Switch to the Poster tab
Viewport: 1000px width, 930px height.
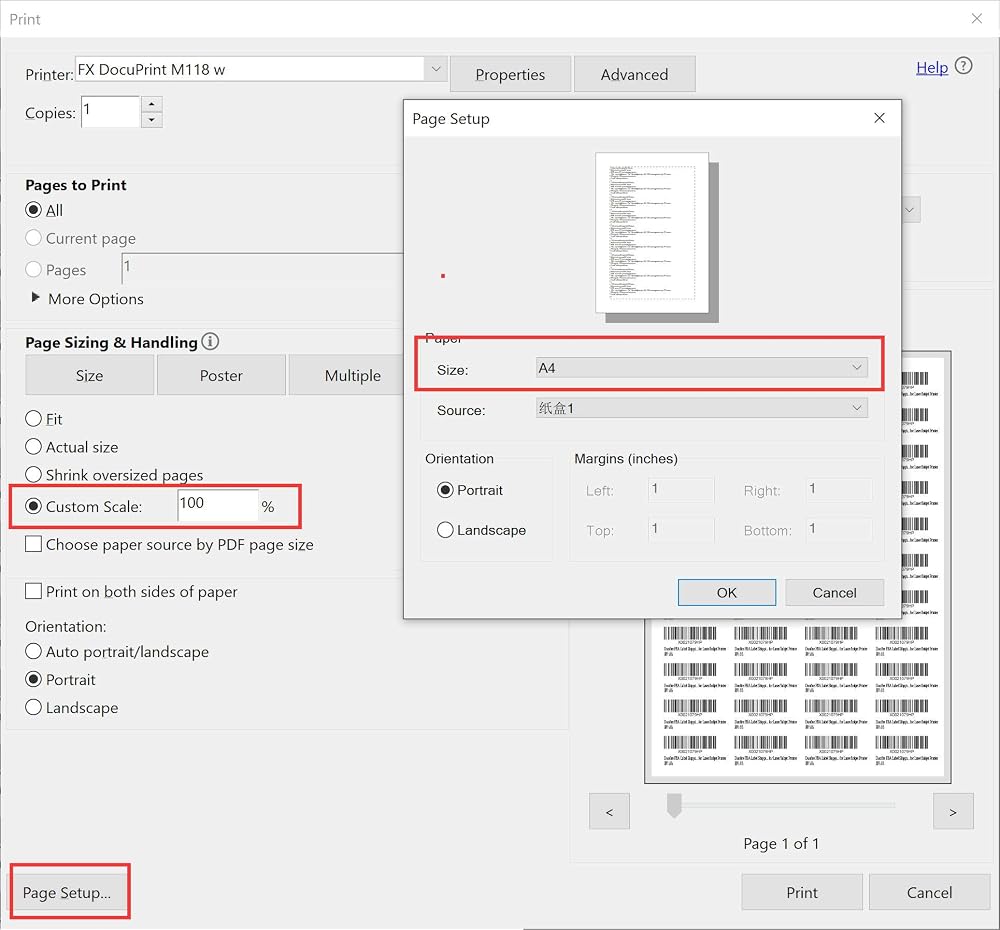(x=221, y=375)
